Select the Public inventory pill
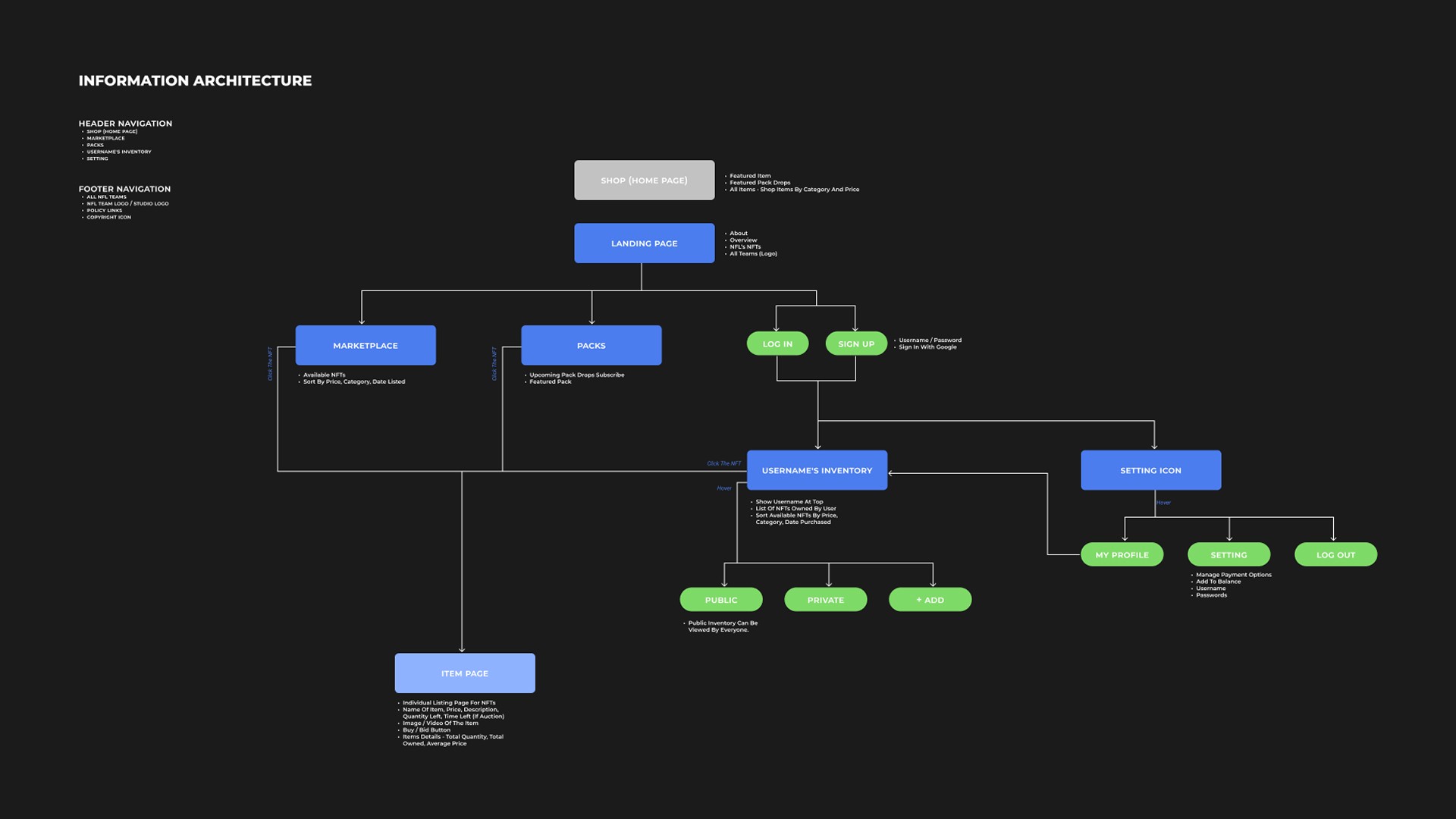 720,600
